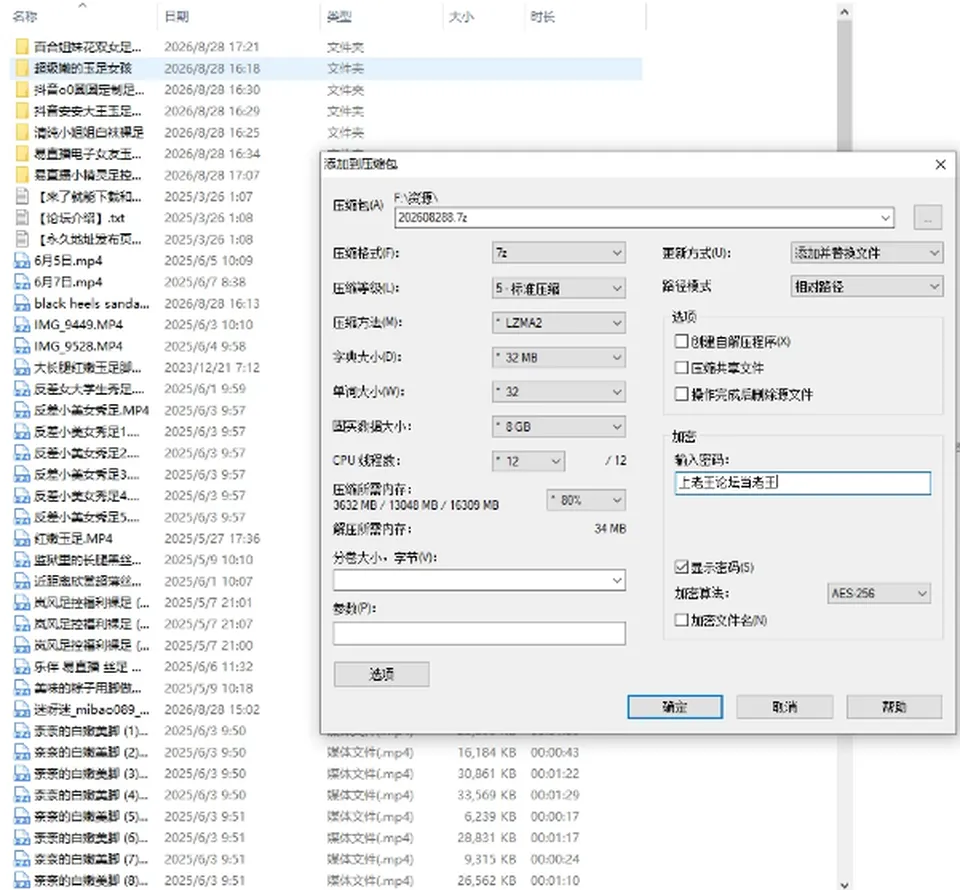
Task: Click the 【论坛介绍】.txt text file icon
Action: point(22,218)
